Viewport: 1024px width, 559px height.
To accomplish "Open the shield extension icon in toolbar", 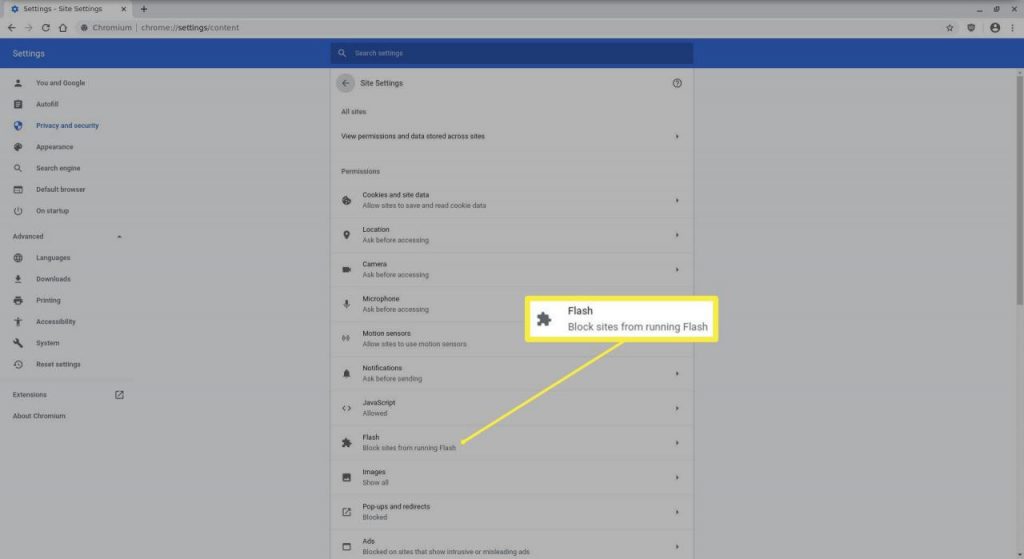I will pyautogui.click(x=971, y=27).
